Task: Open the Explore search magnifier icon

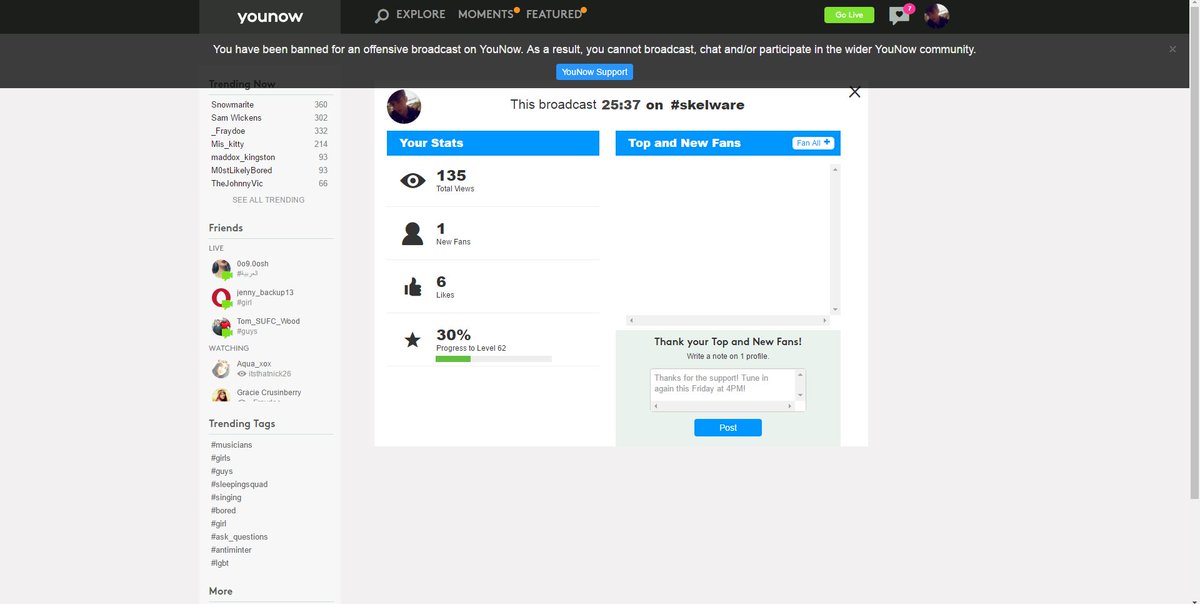Action: click(x=382, y=16)
